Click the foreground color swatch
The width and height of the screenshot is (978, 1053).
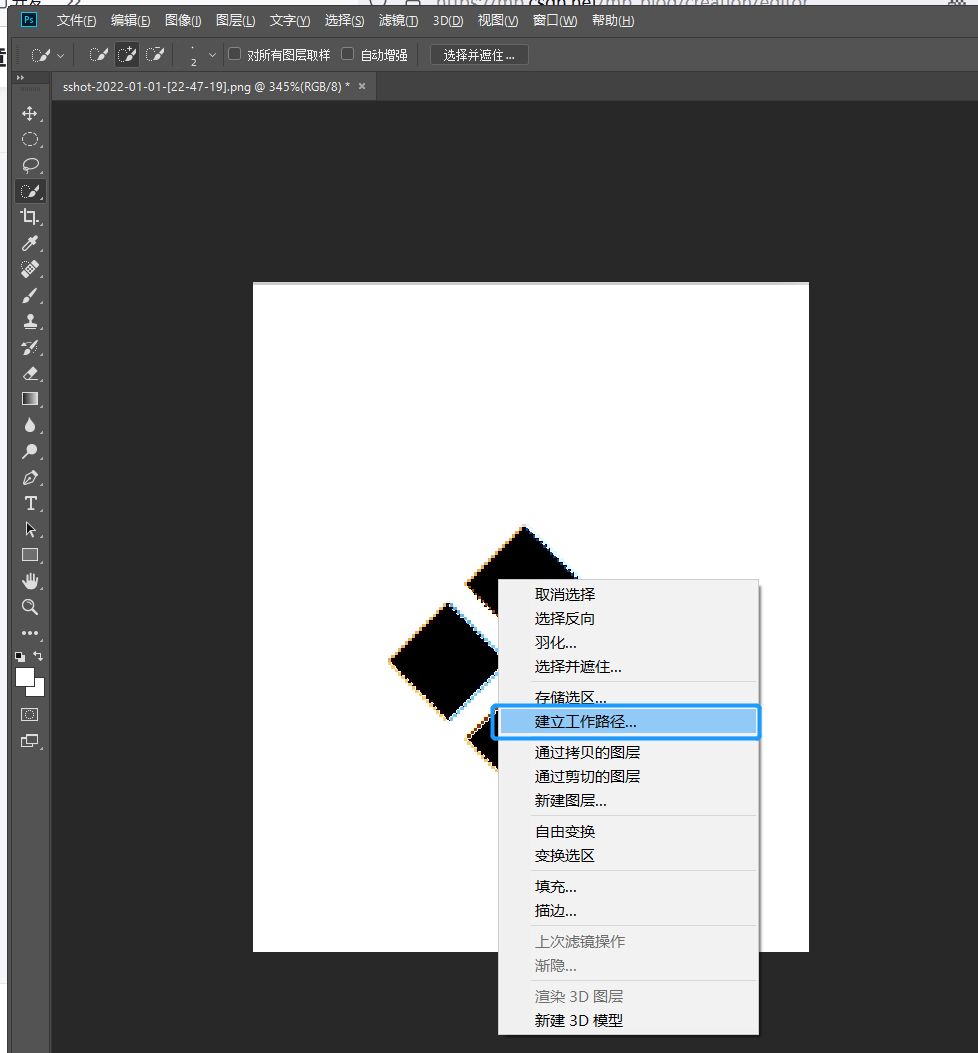pyautogui.click(x=23, y=675)
